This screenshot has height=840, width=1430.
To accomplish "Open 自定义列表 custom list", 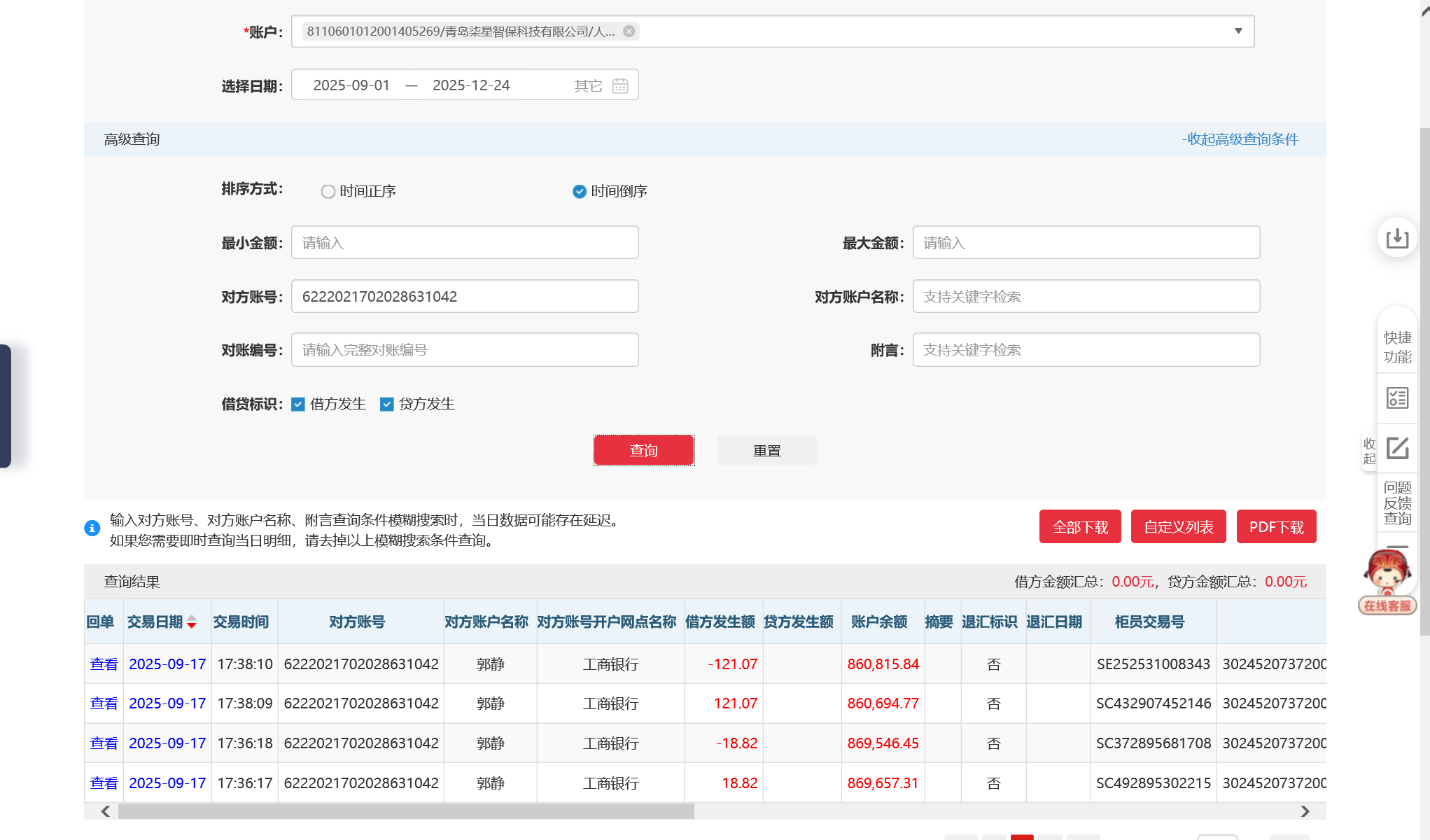I will 1178,527.
